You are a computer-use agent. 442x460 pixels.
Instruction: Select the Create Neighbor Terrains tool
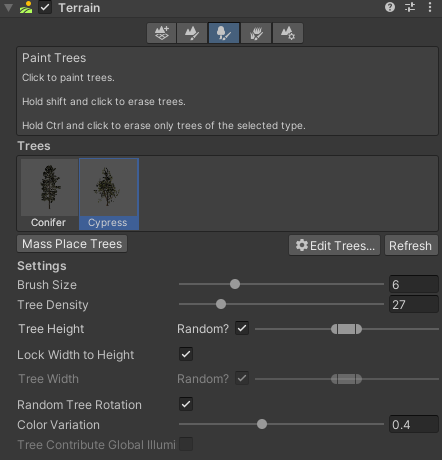pyautogui.click(x=162, y=33)
